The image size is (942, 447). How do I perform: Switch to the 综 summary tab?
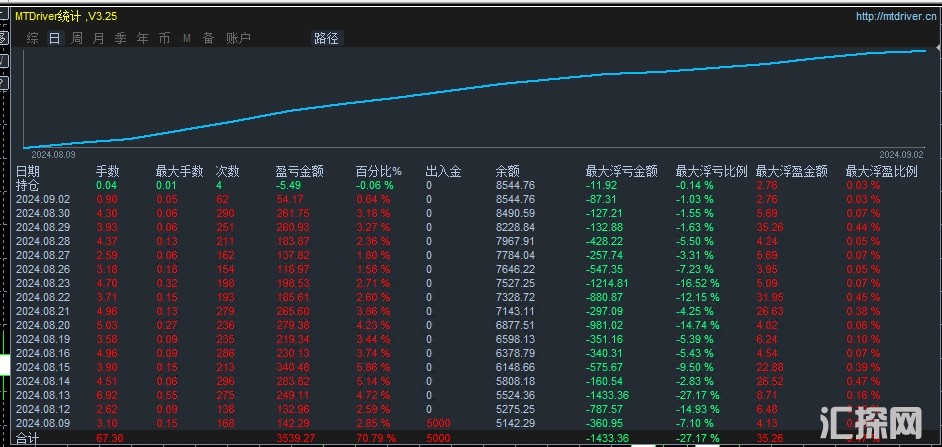pos(33,39)
